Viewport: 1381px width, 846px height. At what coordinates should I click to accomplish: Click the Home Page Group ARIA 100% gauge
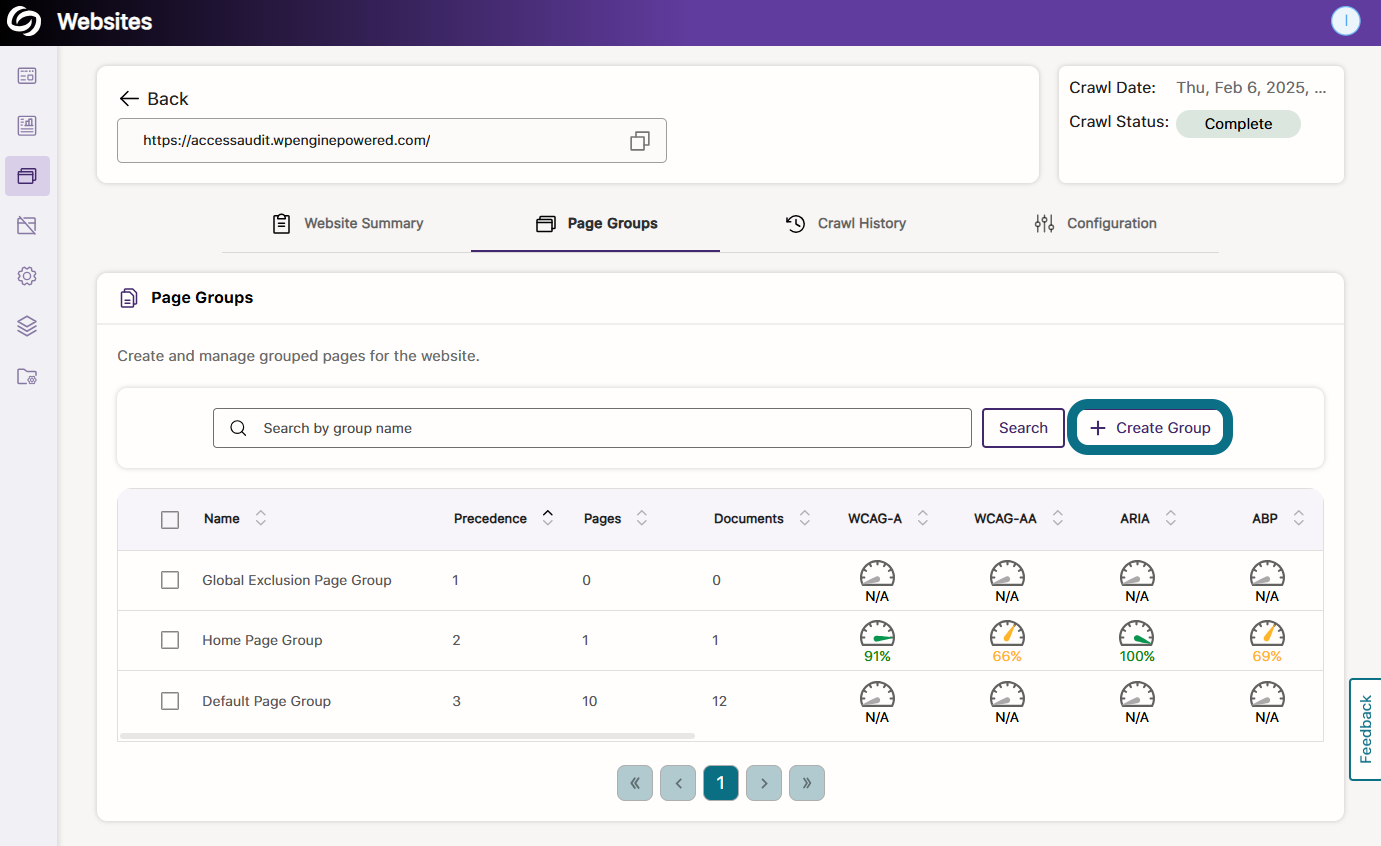click(1137, 640)
